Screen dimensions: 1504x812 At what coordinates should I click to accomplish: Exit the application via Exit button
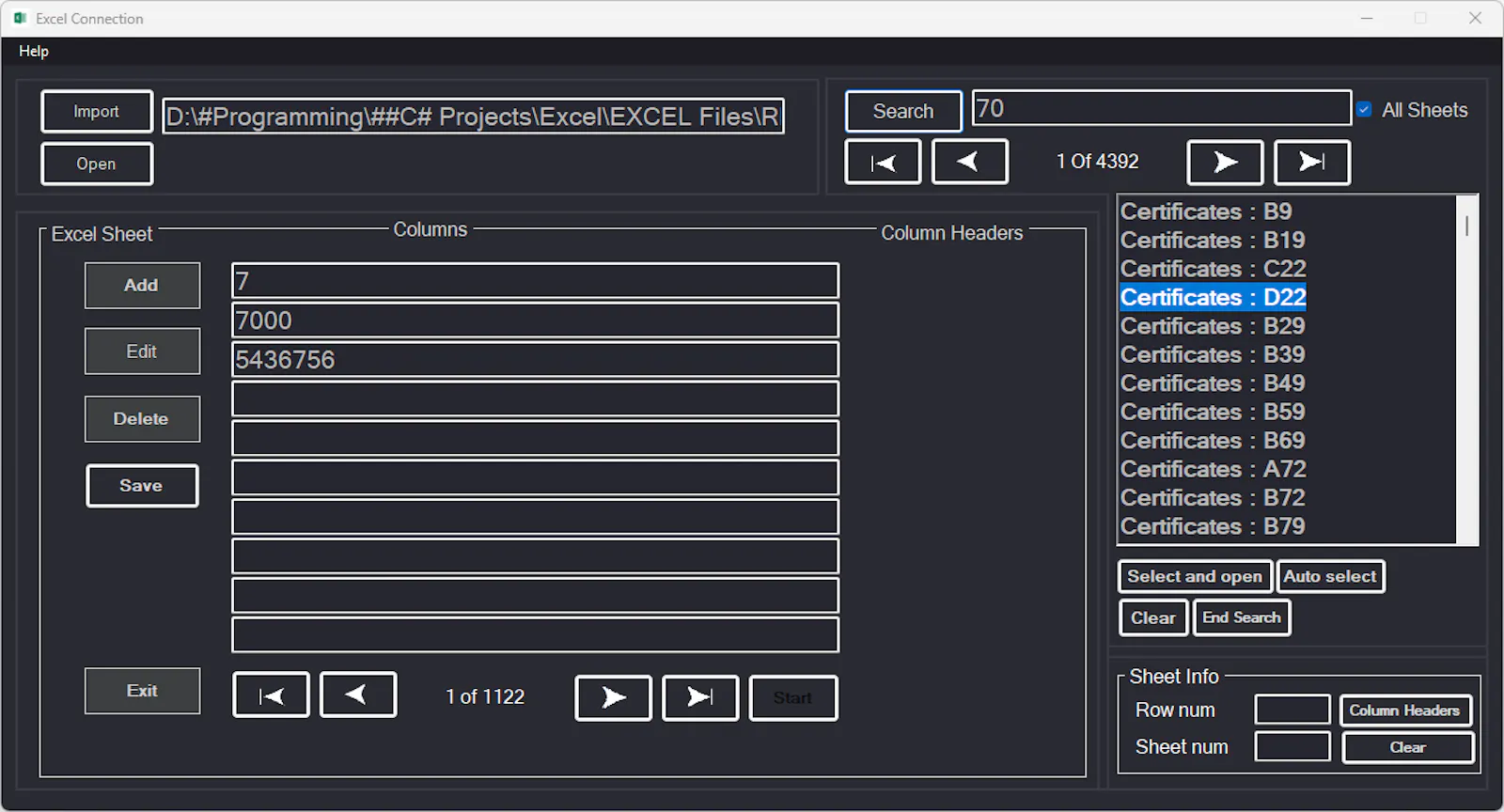point(142,691)
